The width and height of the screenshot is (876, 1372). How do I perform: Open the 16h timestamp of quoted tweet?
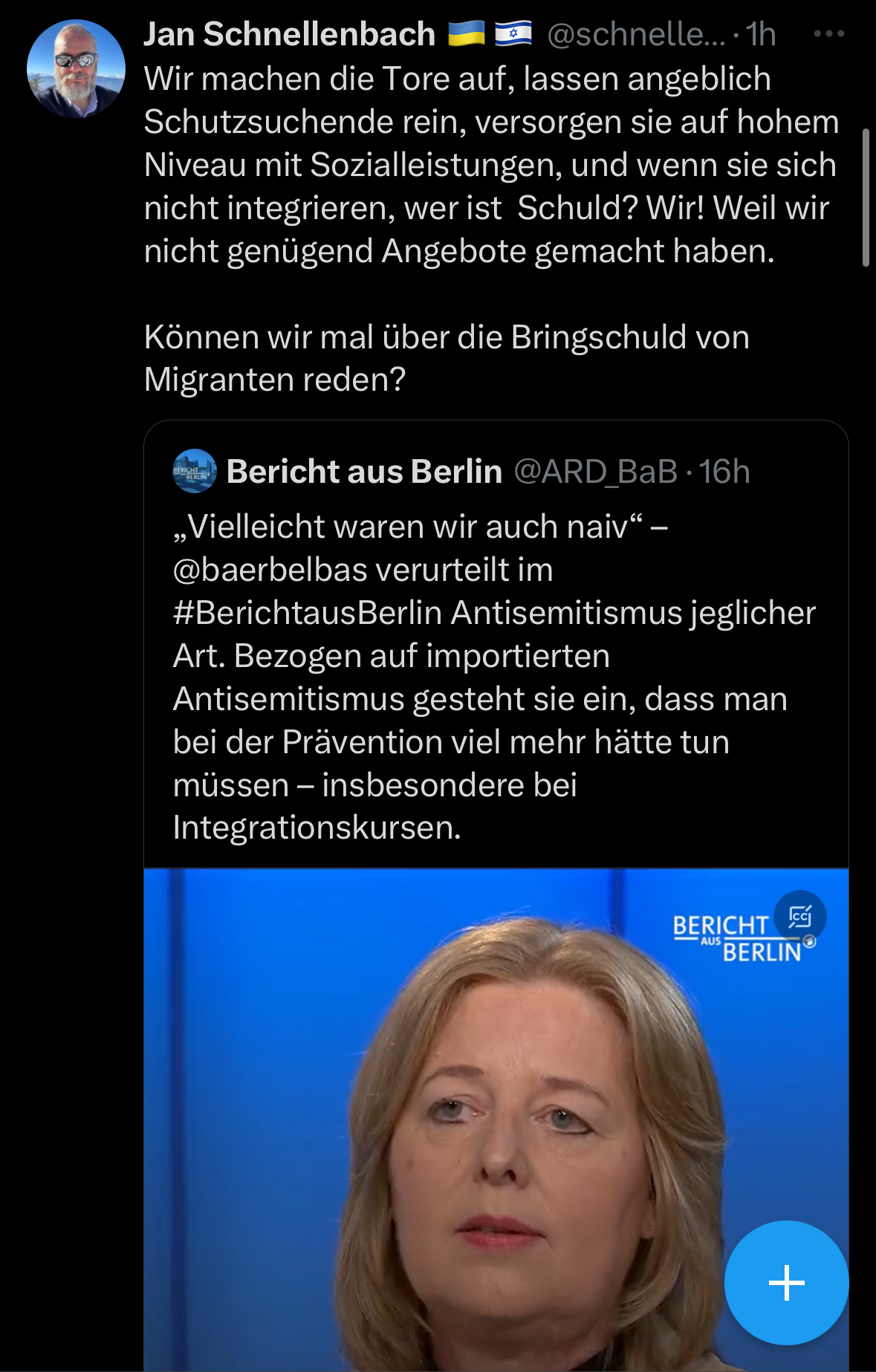click(x=724, y=472)
